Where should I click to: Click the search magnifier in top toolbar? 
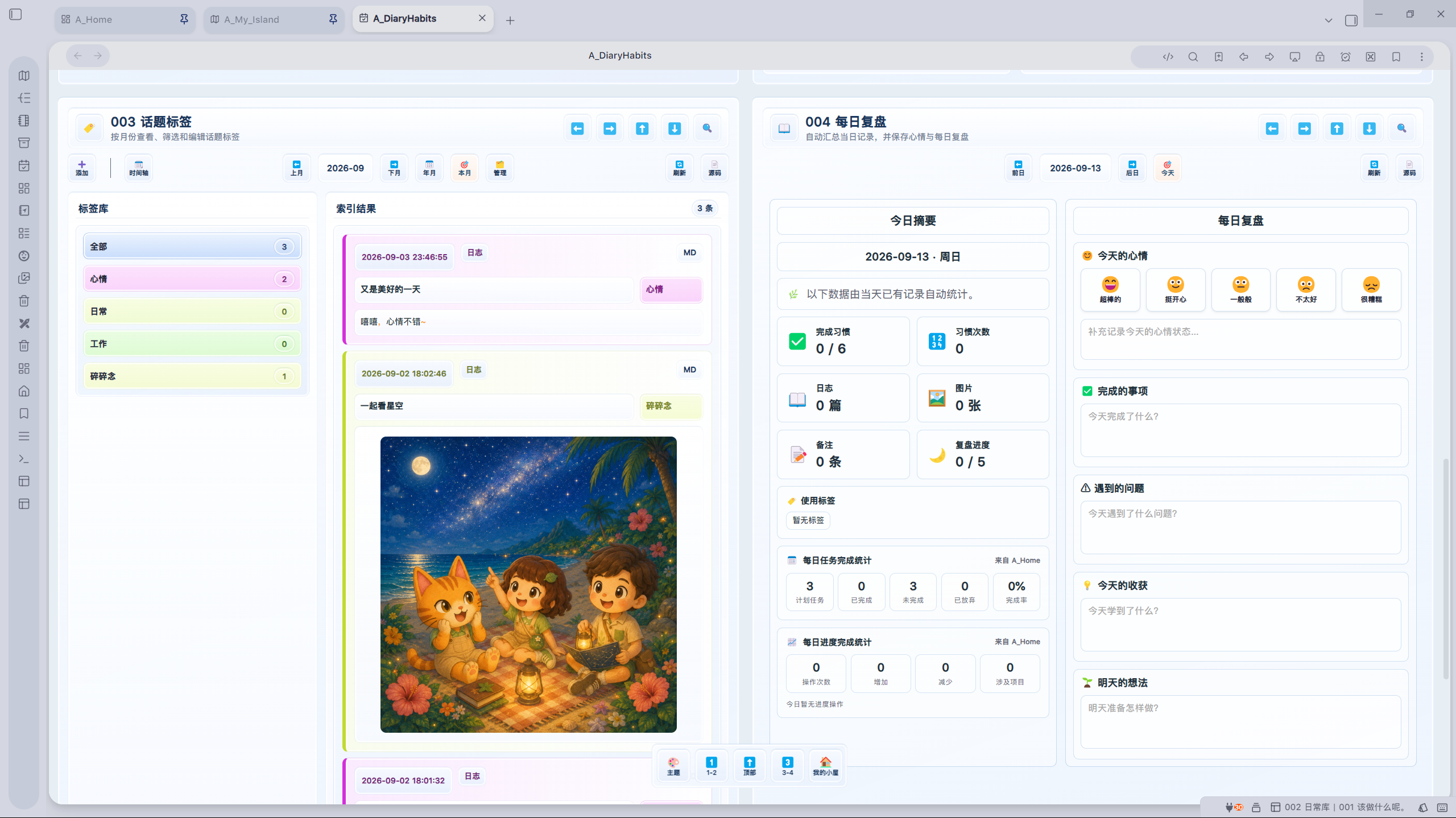1193,57
